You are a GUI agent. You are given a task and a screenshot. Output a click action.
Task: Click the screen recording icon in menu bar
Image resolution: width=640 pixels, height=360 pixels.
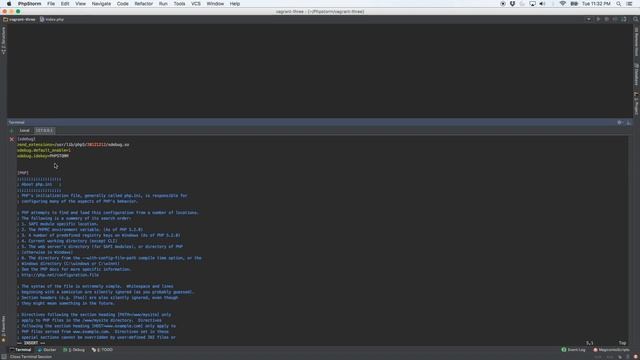click(x=502, y=4)
